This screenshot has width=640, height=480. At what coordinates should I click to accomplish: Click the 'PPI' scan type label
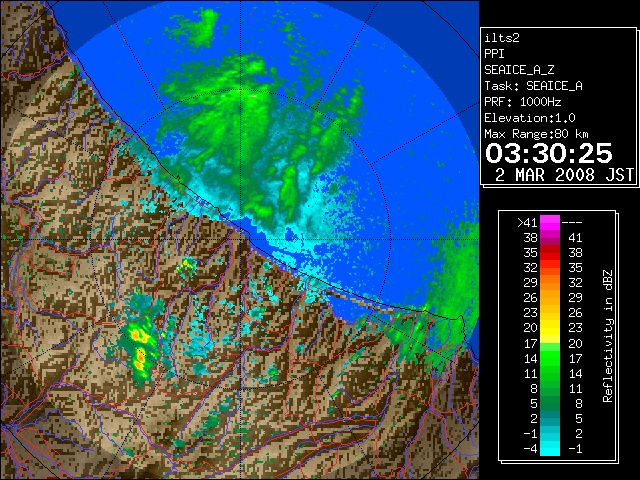point(494,54)
